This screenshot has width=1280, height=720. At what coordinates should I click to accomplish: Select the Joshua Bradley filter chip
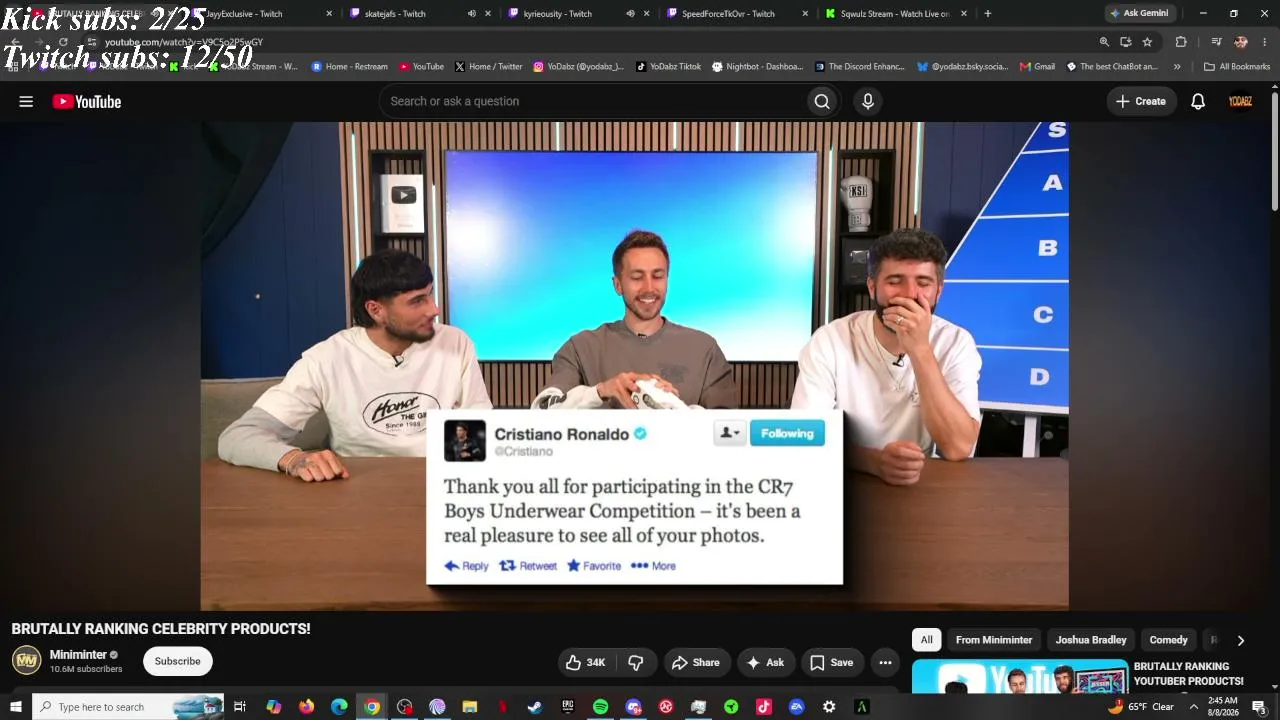pos(1091,640)
